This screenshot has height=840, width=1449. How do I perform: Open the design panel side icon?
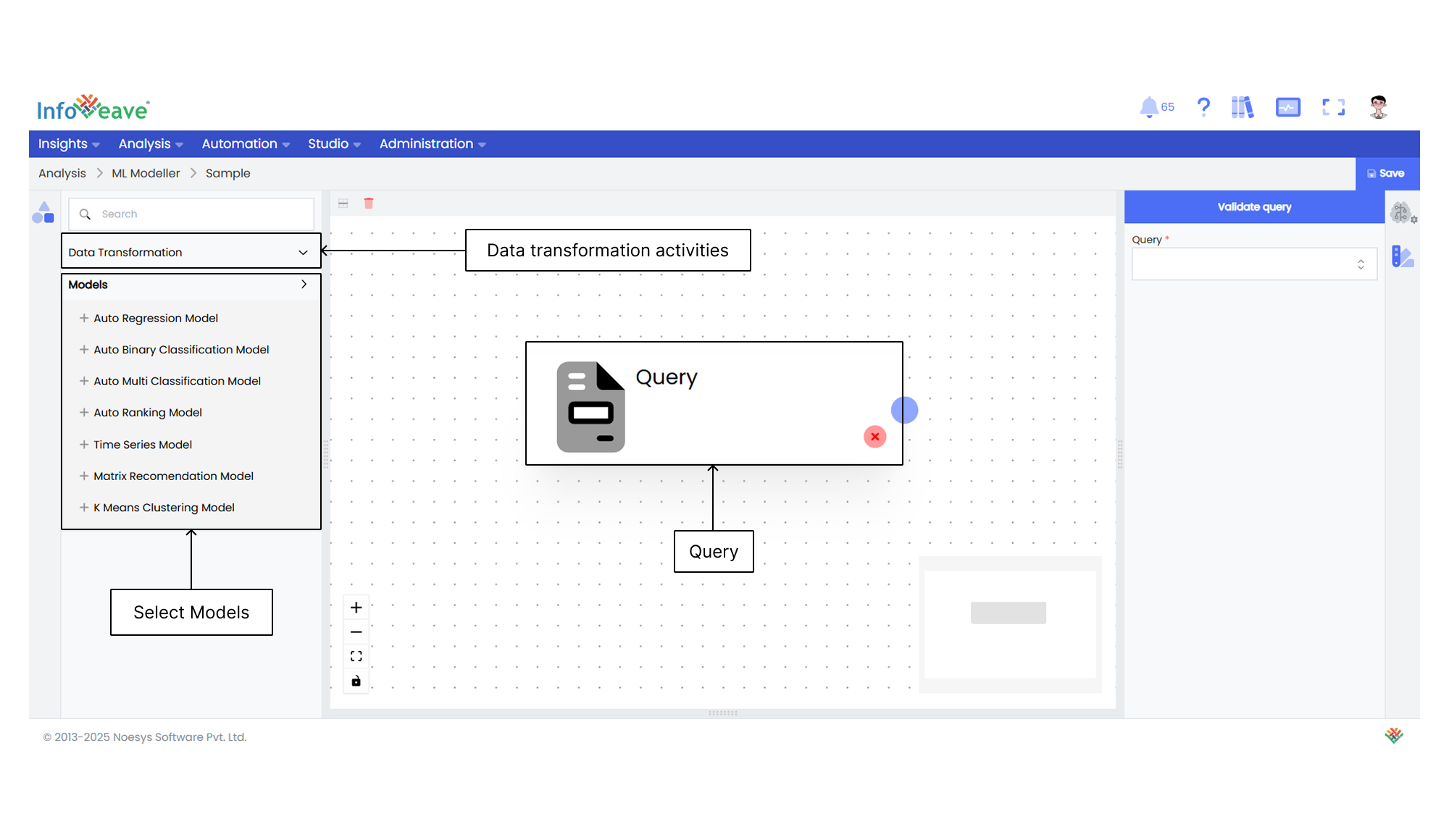point(1403,256)
